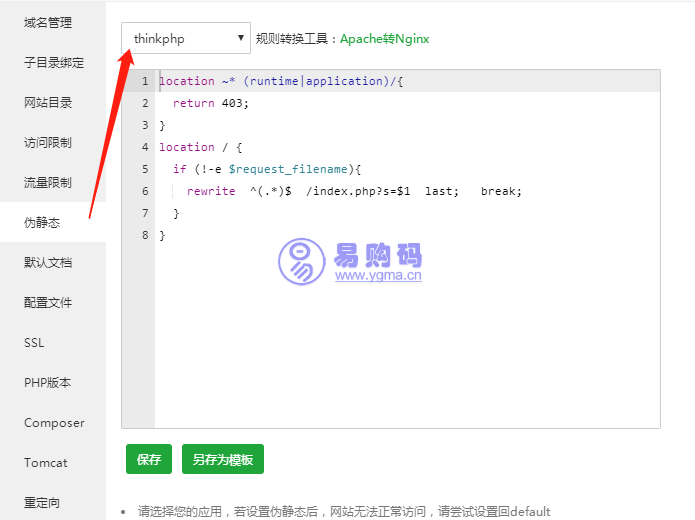The height and width of the screenshot is (520, 695).
Task: Open the 流量限制 settings tab
Action: point(48,182)
